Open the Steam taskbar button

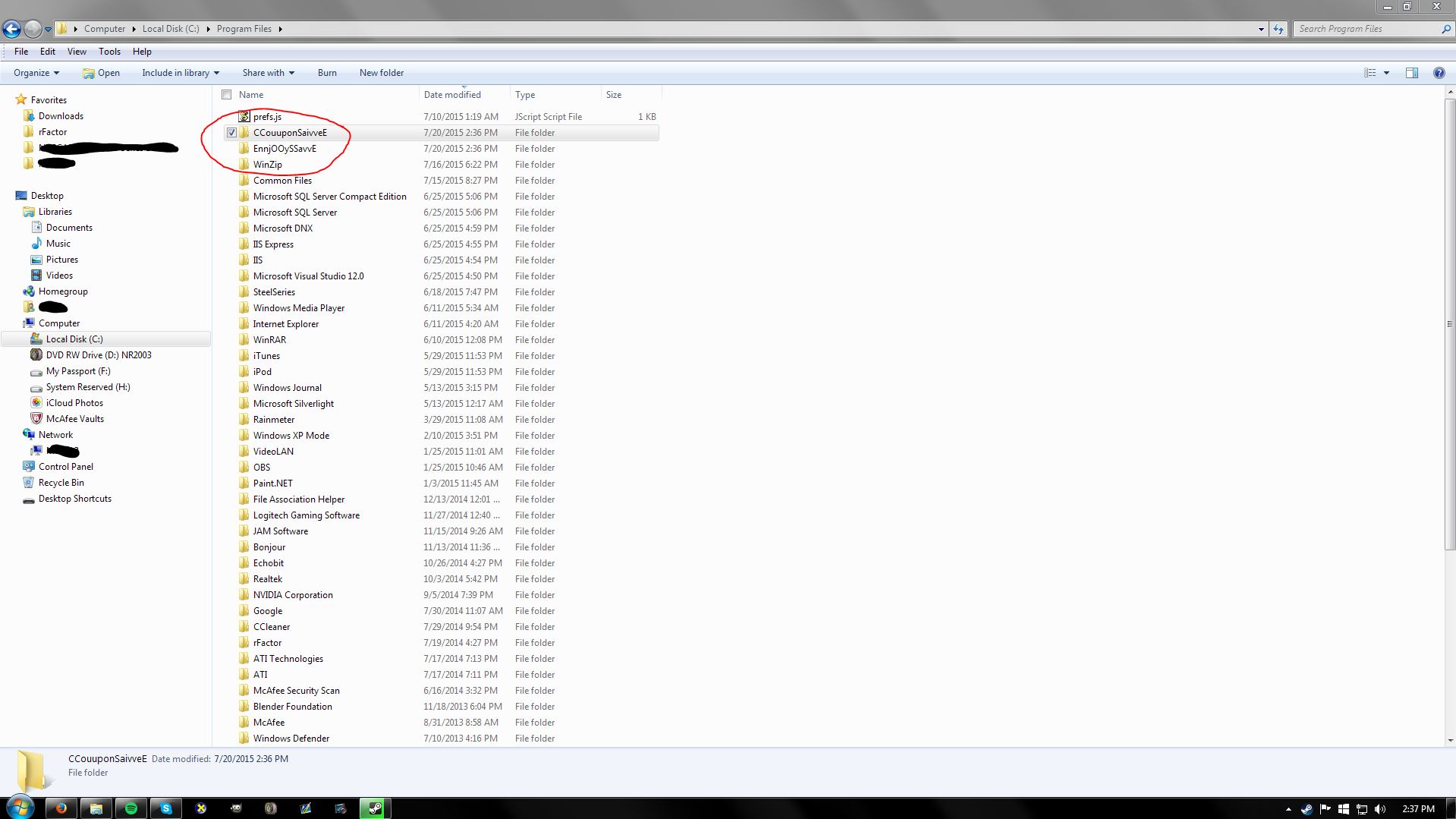pyautogui.click(x=376, y=808)
